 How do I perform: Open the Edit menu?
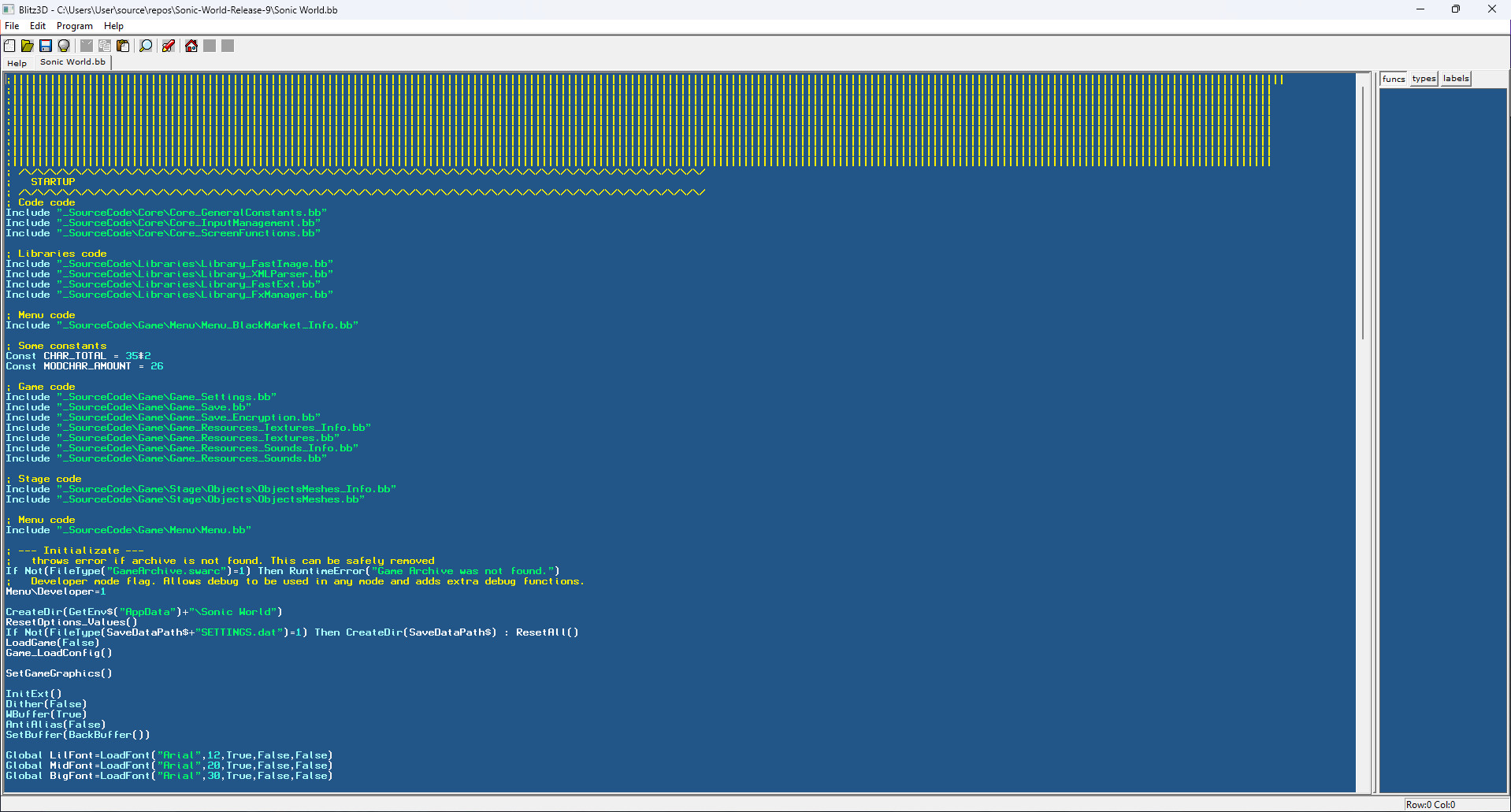(37, 25)
